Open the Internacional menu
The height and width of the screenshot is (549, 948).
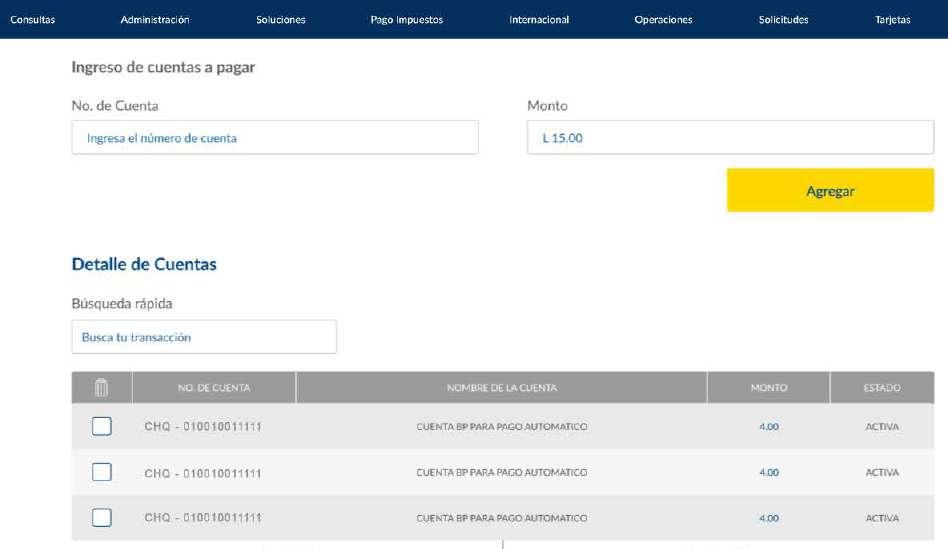pos(539,19)
